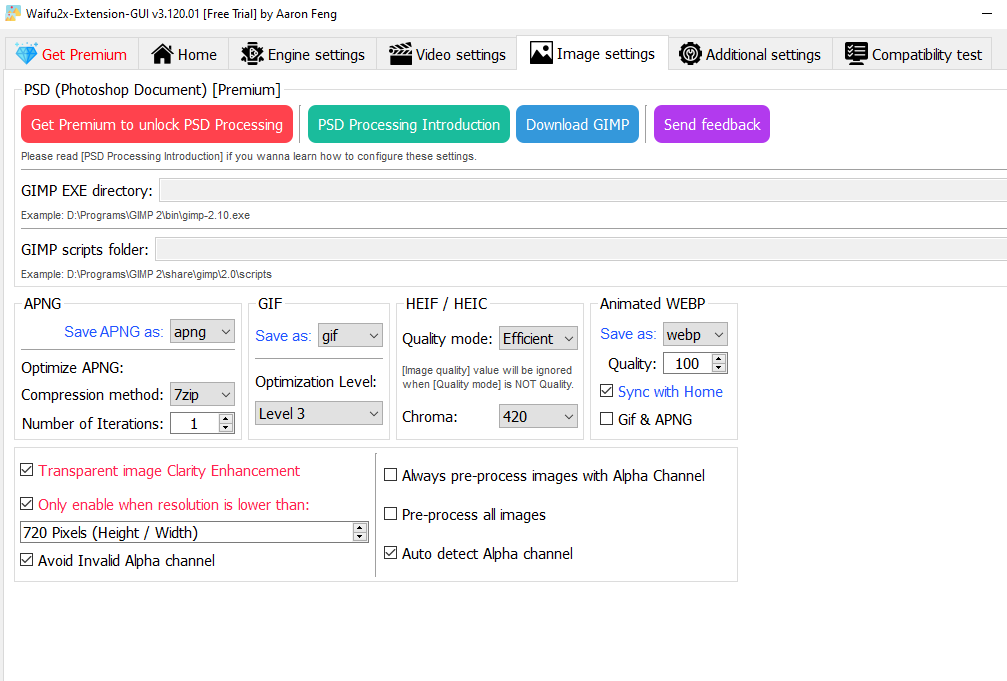
Task: Click Get Premium to unlock PSD Processing
Action: 157,124
